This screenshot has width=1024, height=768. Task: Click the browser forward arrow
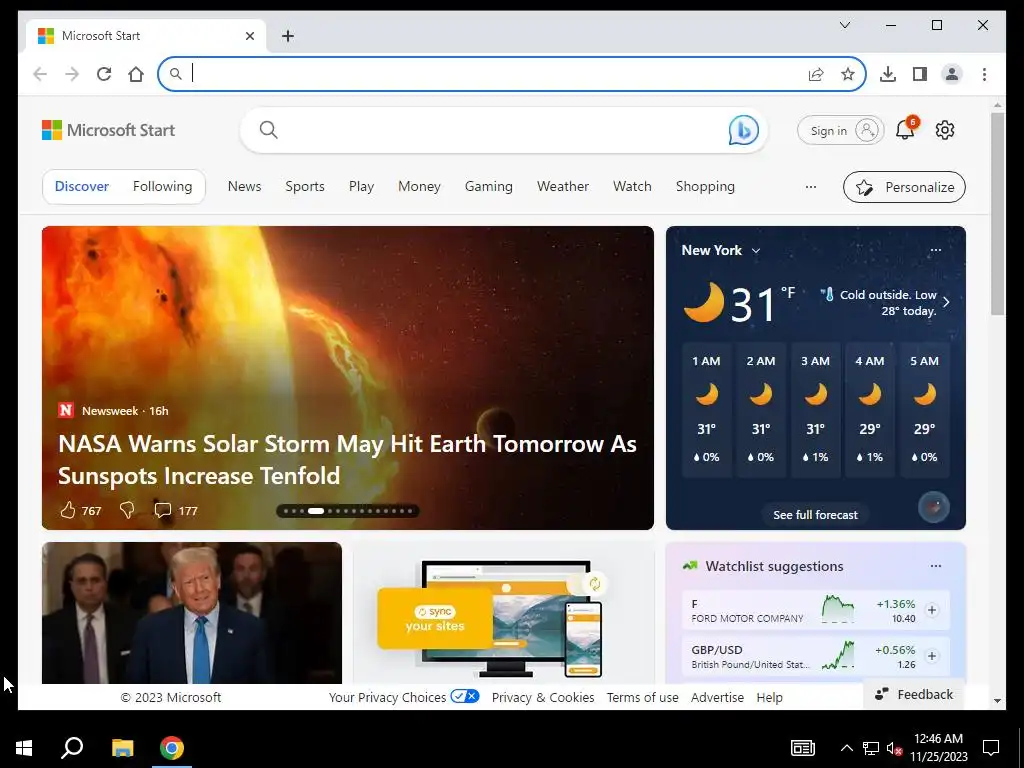(72, 74)
